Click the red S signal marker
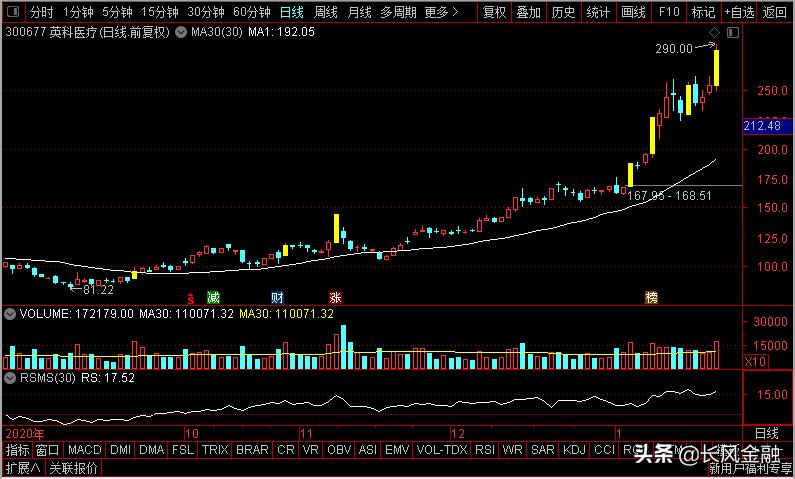This screenshot has height=479, width=795. [x=191, y=299]
